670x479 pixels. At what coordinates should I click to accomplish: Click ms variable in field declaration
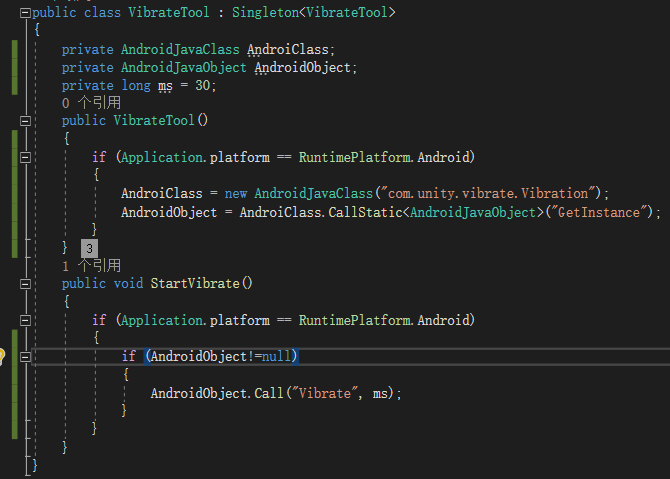click(165, 87)
